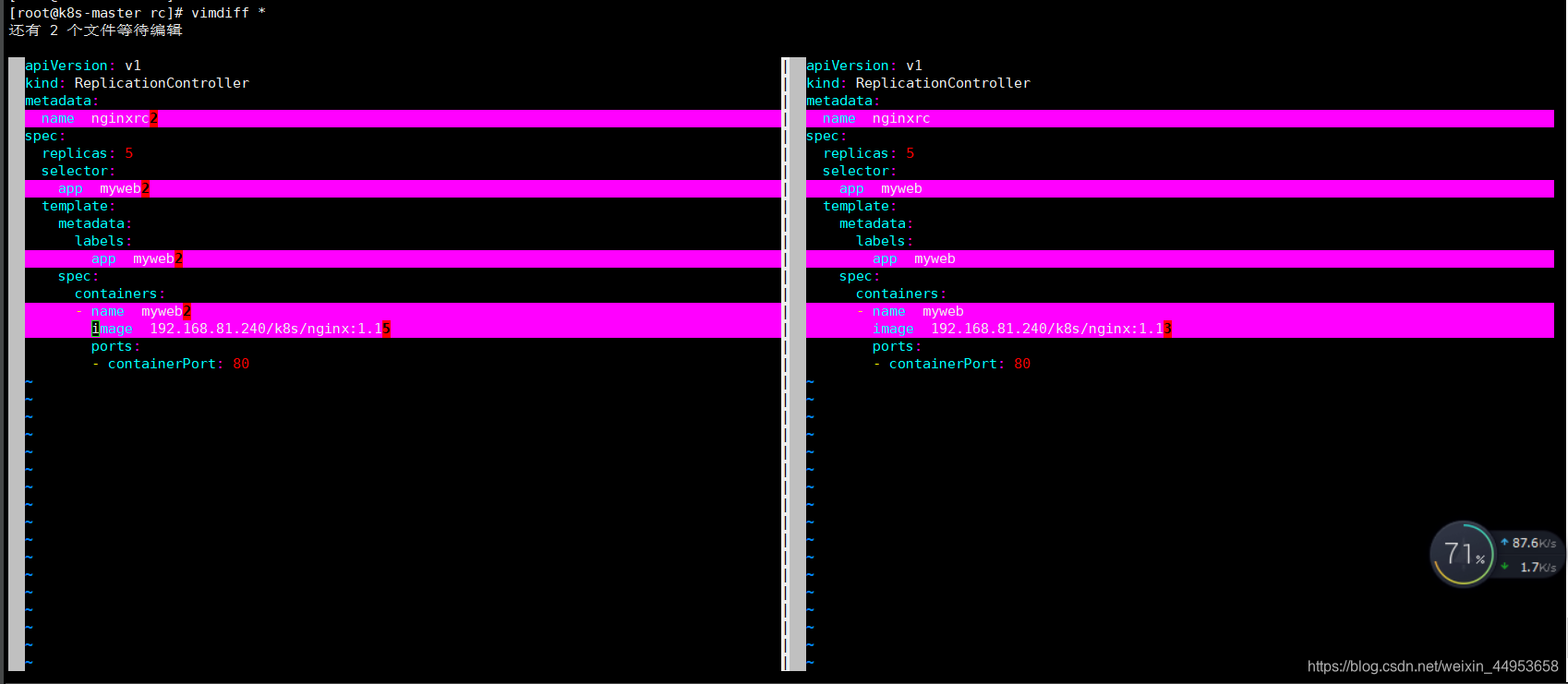Click 'labels:' line in right pane
The height and width of the screenshot is (684, 1568).
885,241
